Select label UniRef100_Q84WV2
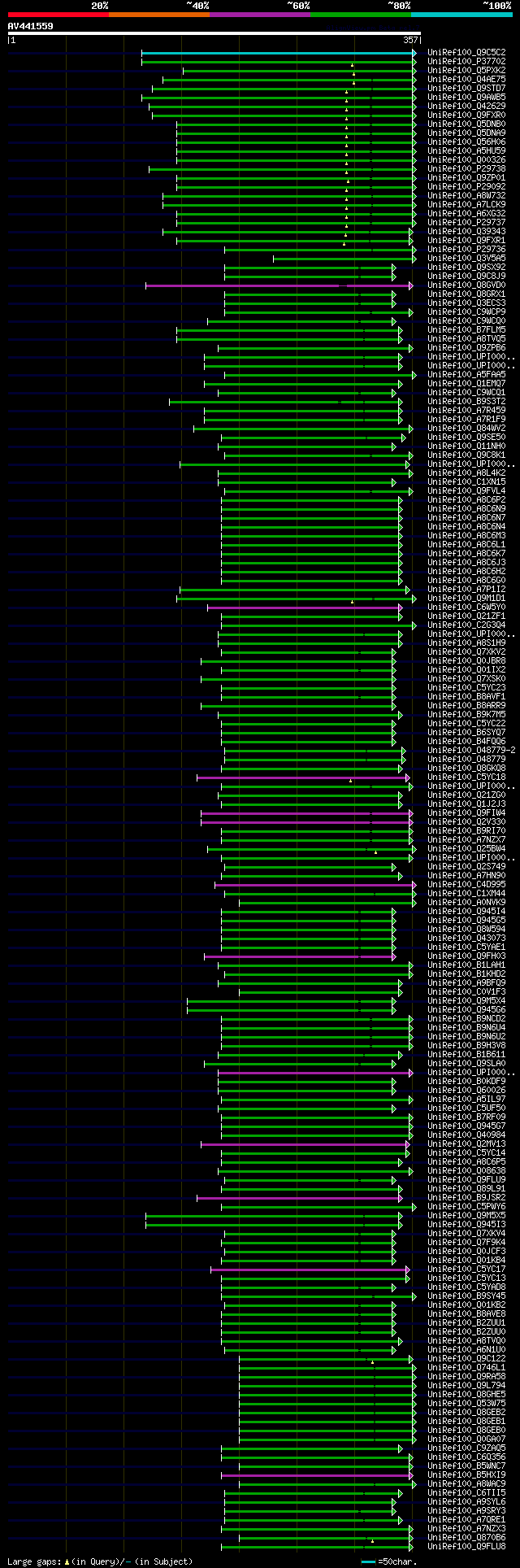This screenshot has height=1568, width=520. 466,429
